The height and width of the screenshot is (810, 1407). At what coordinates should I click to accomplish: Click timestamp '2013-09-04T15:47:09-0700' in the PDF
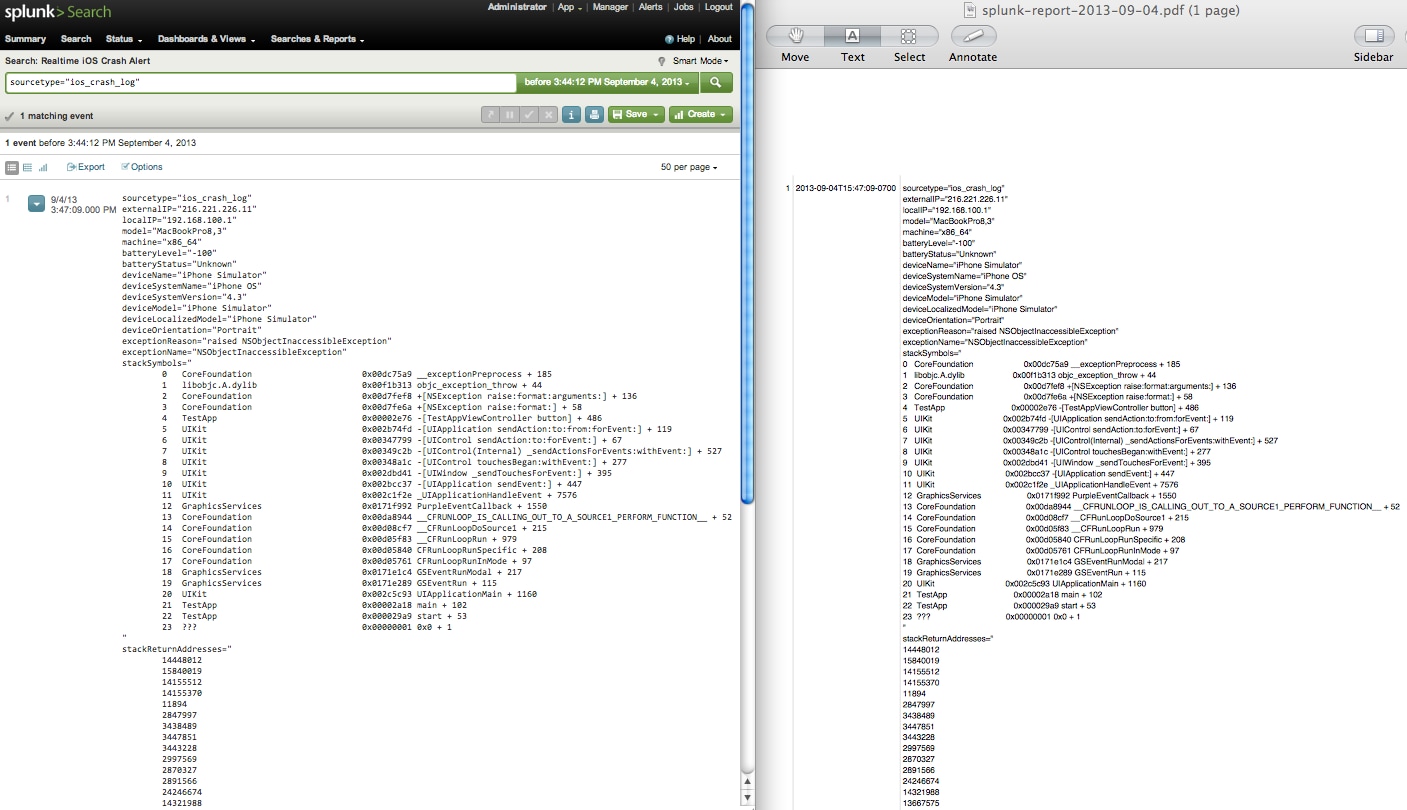click(846, 188)
